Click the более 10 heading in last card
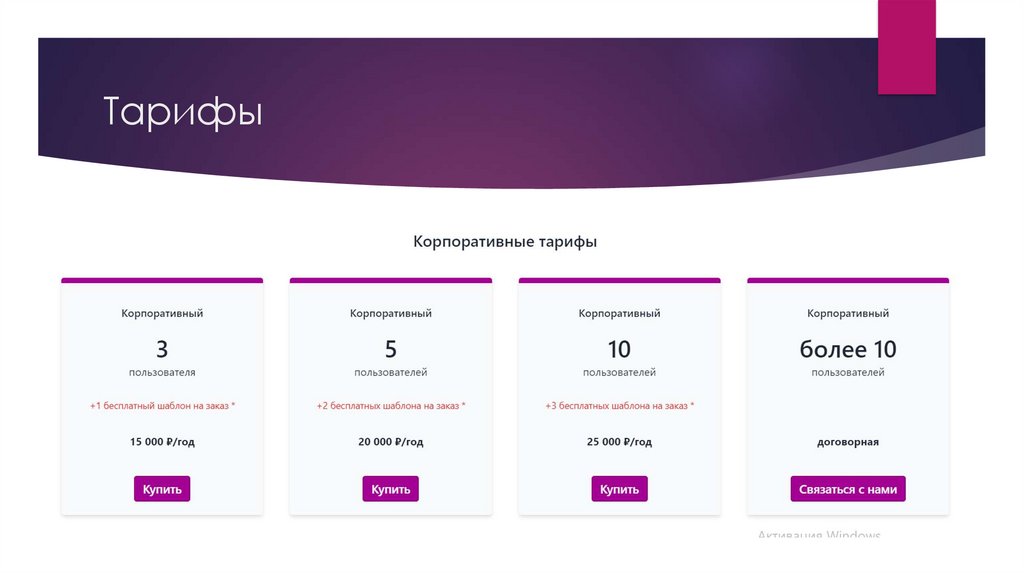The image size is (1024, 574). pos(848,349)
